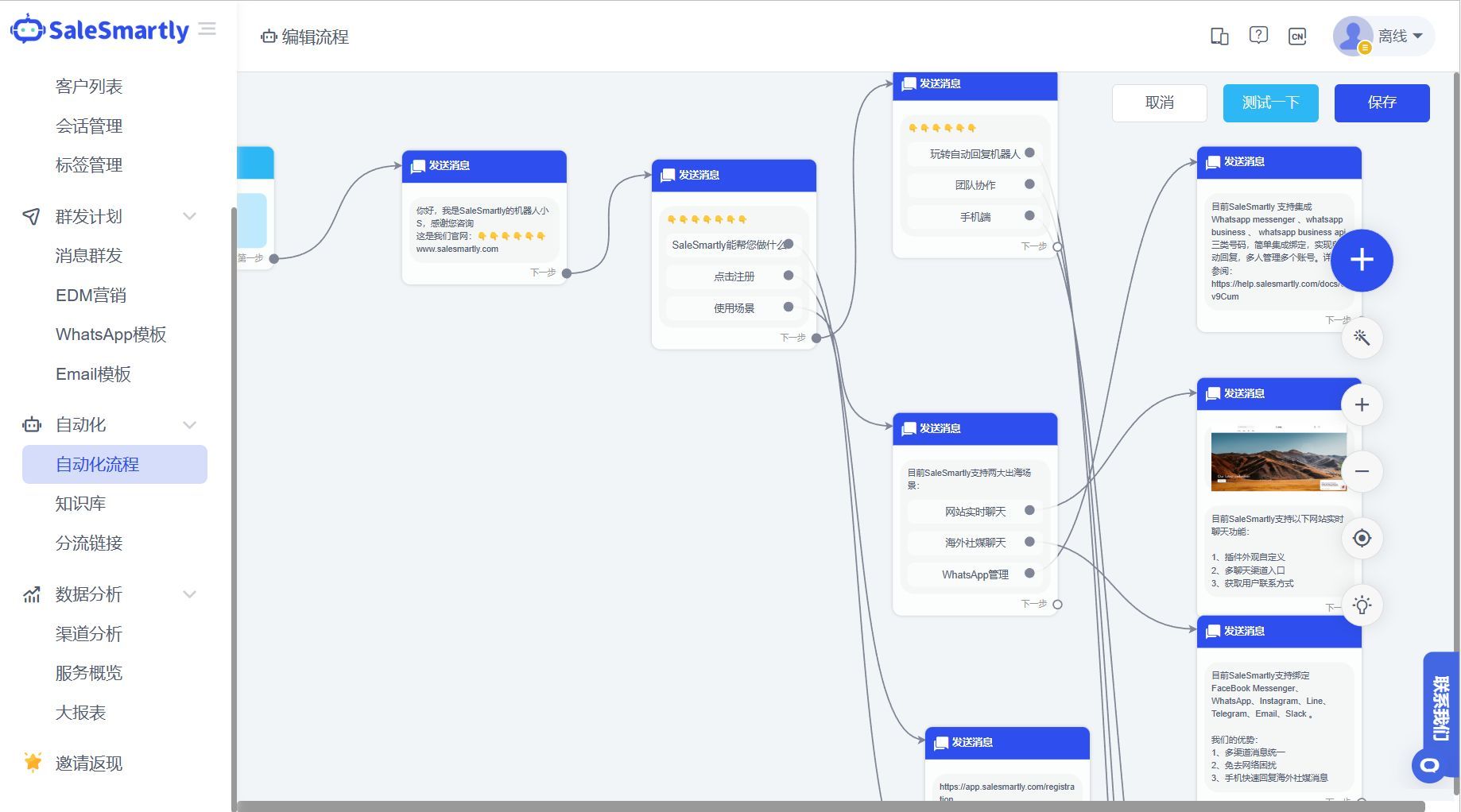This screenshot has width=1461, height=812.
Task: Zoom out the flow canvas
Action: click(x=1362, y=471)
